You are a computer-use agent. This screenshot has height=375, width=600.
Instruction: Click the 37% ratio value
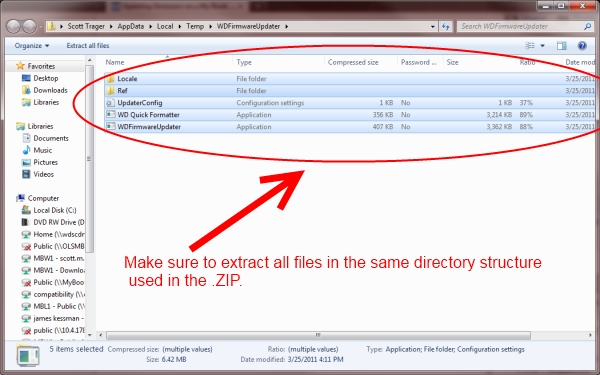(526, 103)
